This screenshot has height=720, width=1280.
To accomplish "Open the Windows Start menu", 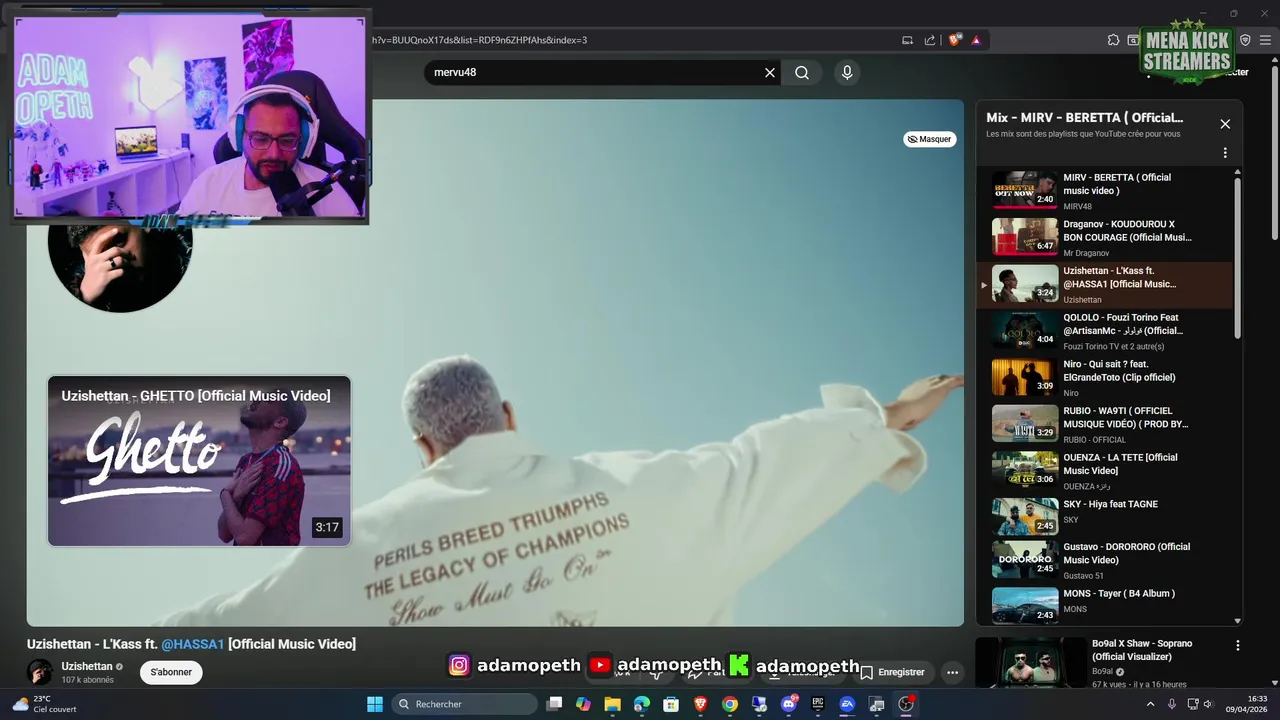I will tap(375, 704).
